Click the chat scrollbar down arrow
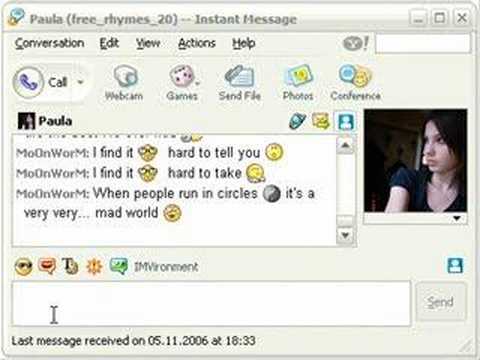This screenshot has width=480, height=360. coord(345,235)
